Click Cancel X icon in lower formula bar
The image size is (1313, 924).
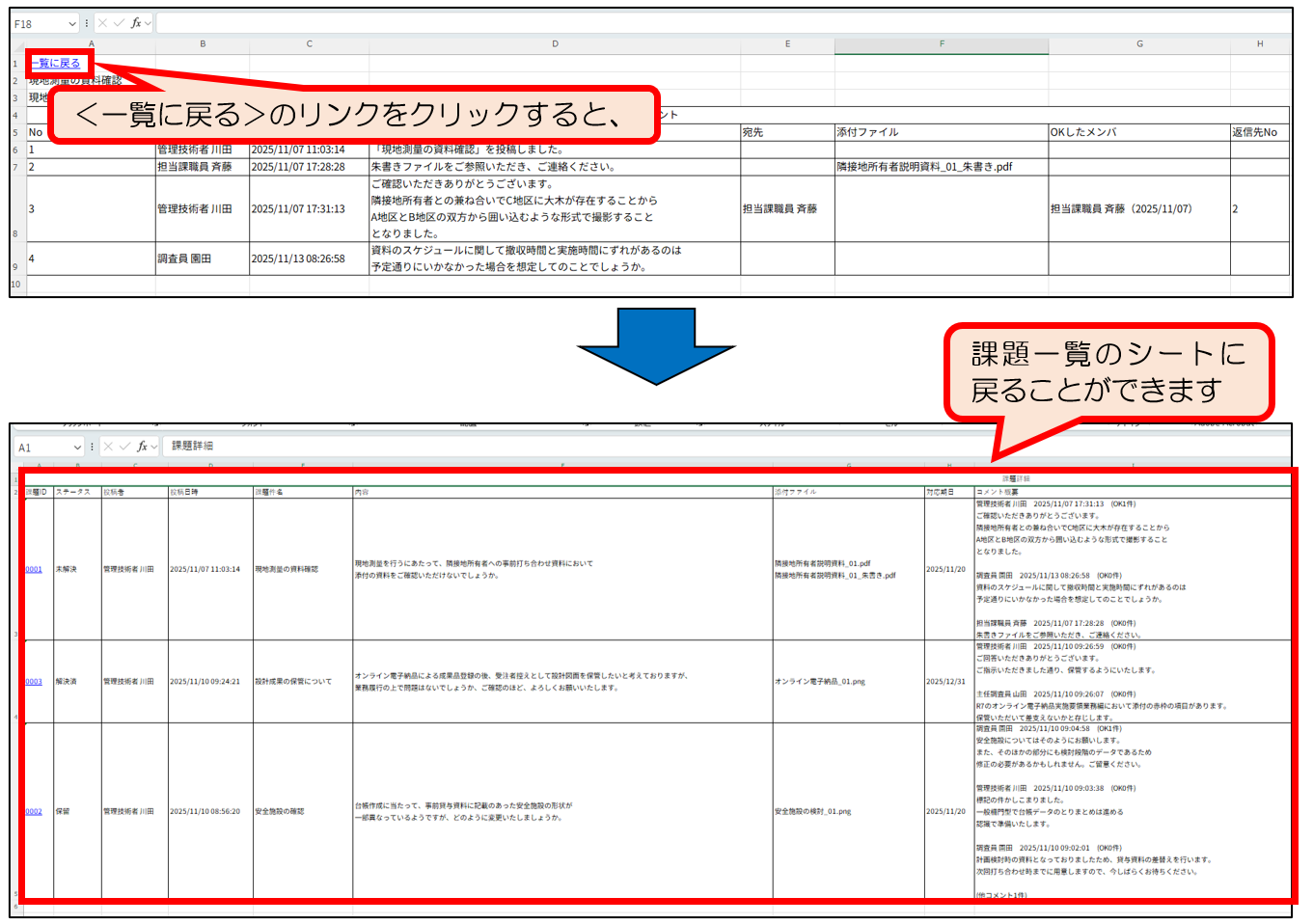click(x=108, y=447)
